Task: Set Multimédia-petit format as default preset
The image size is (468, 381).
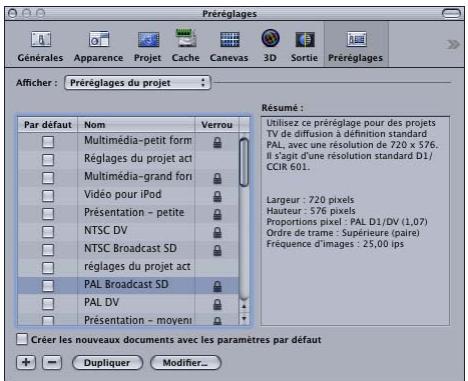Action: [x=48, y=142]
